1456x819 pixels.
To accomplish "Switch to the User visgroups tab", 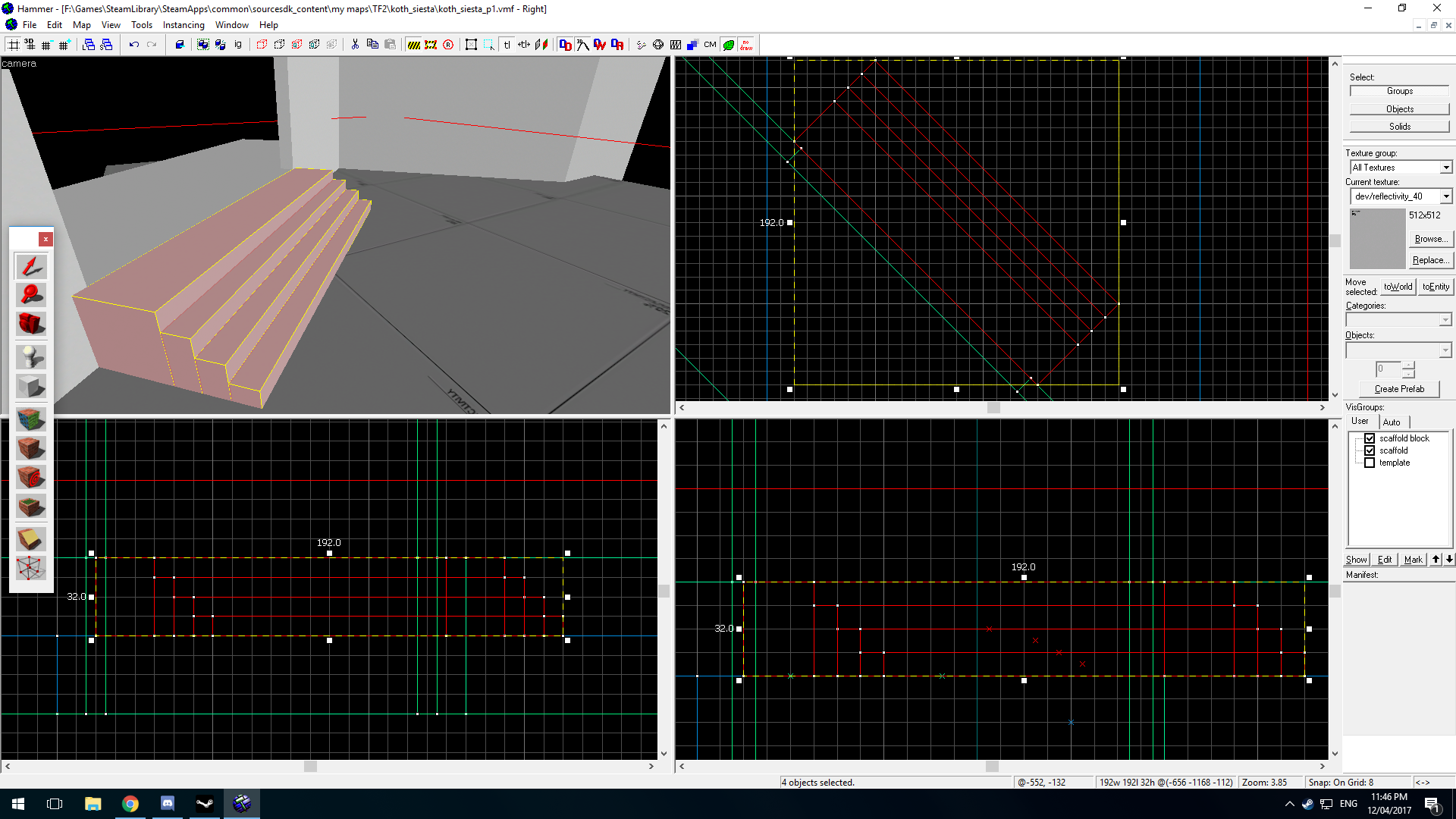I will tap(1360, 421).
